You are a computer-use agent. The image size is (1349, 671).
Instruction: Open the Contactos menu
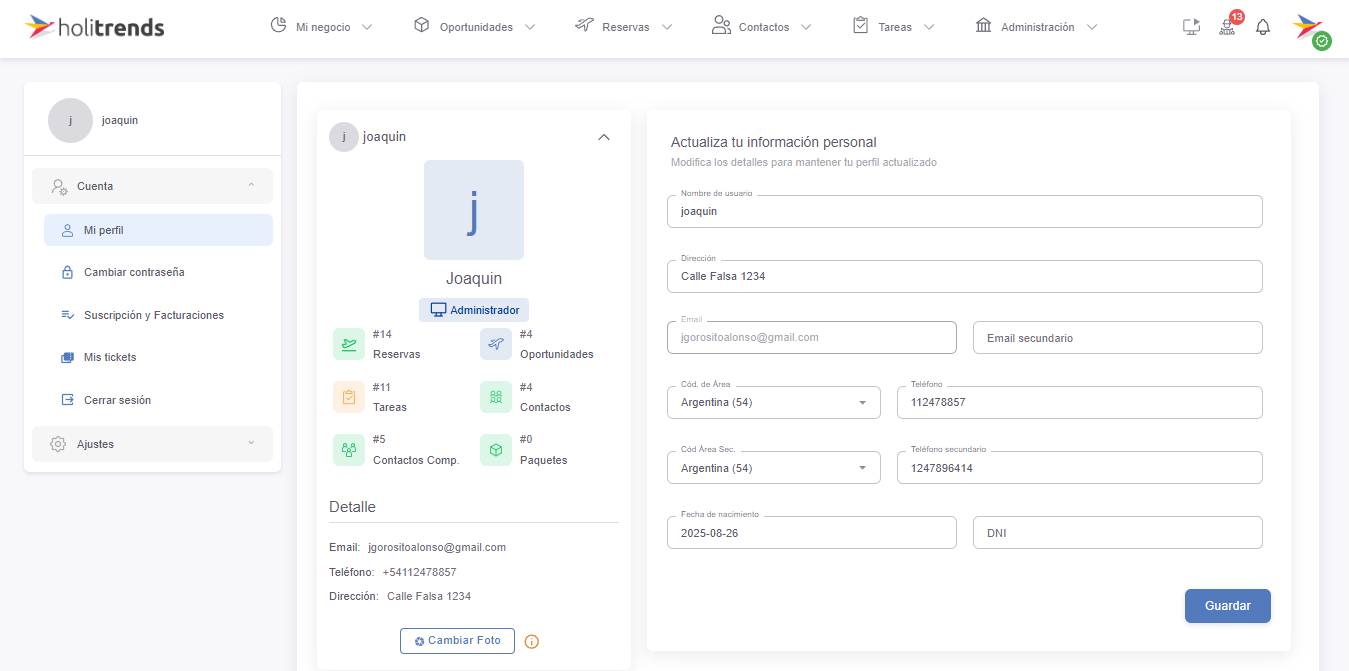[x=762, y=27]
